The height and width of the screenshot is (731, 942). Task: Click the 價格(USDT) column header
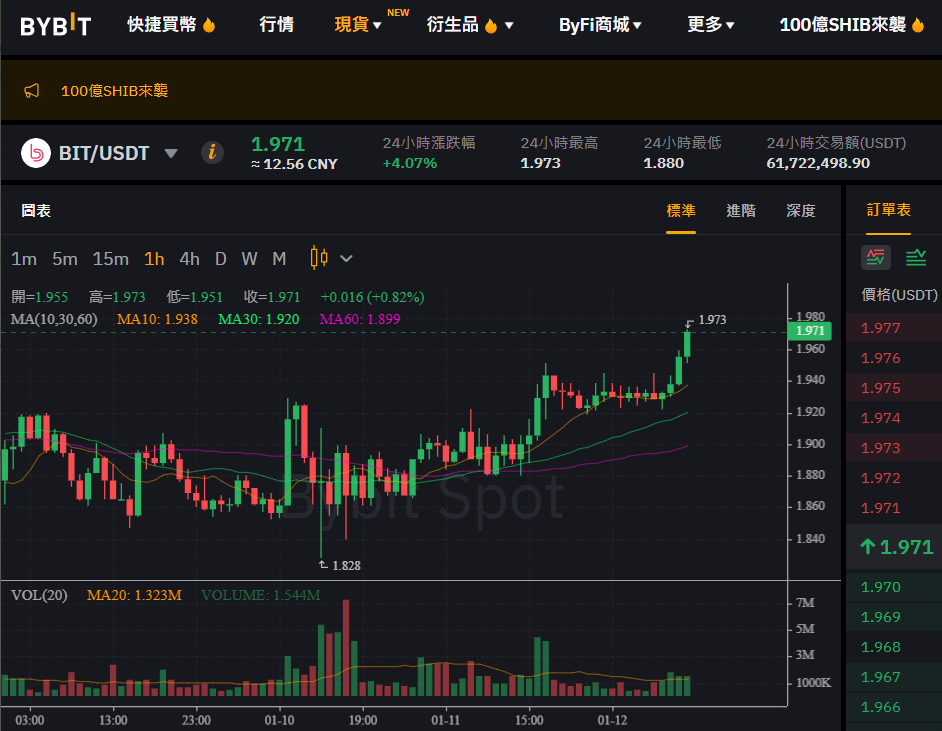click(899, 295)
